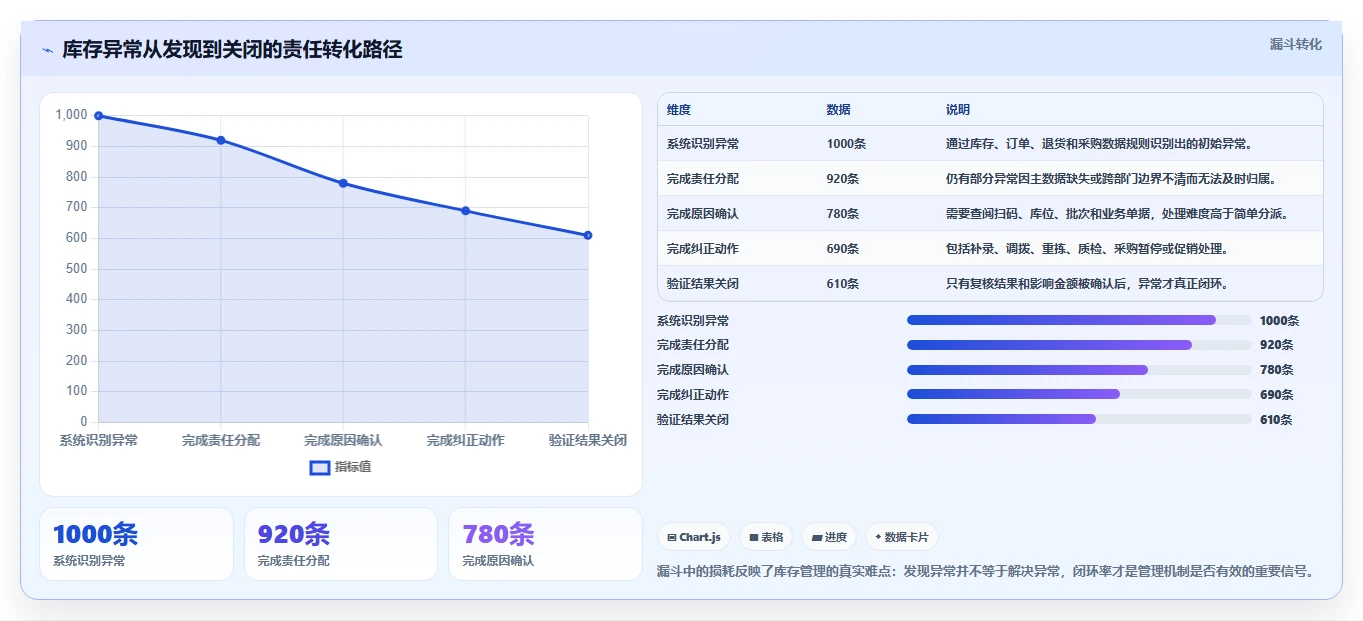This screenshot has height=621, width=1363.
Task: Click x-axis label 验证结果关闭 under chart
Action: point(588,440)
